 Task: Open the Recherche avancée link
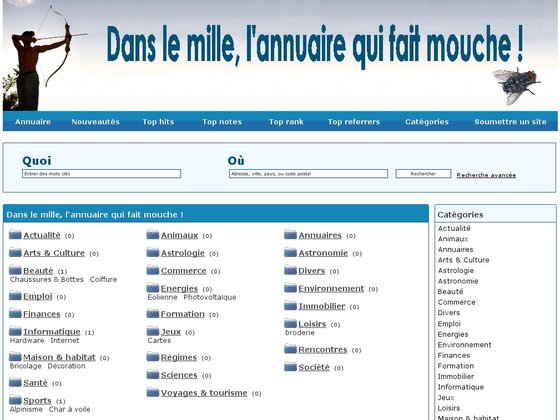pos(486,175)
